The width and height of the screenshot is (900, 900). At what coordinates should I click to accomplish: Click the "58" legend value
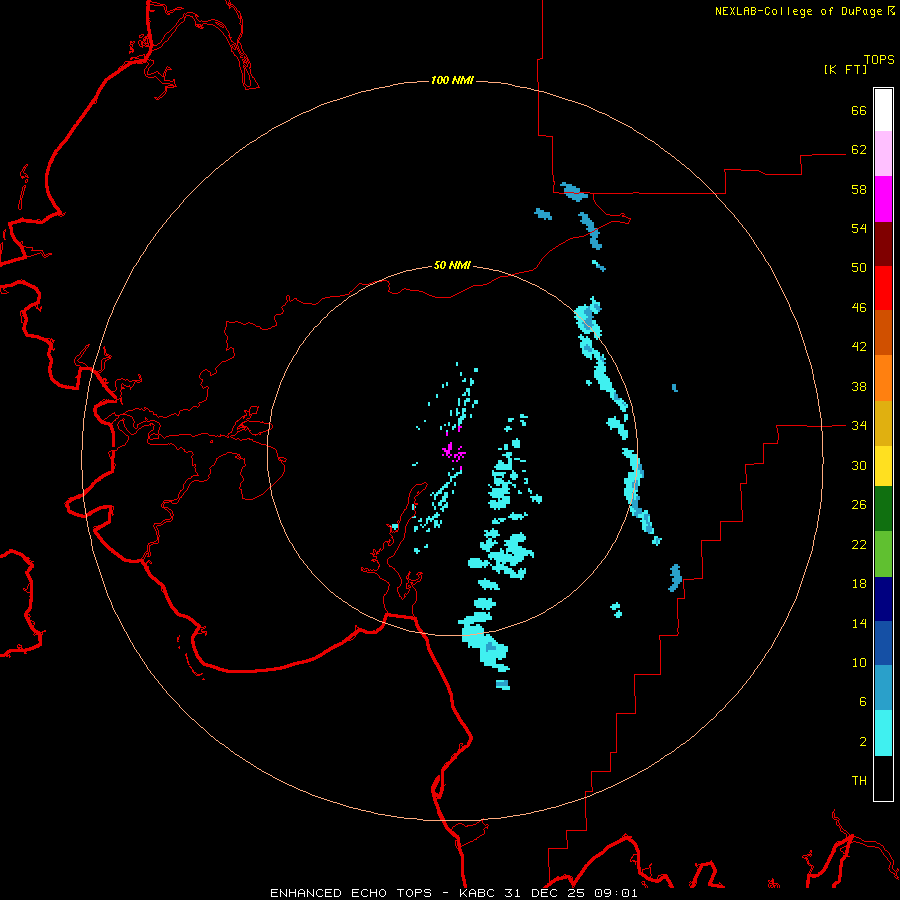click(859, 189)
